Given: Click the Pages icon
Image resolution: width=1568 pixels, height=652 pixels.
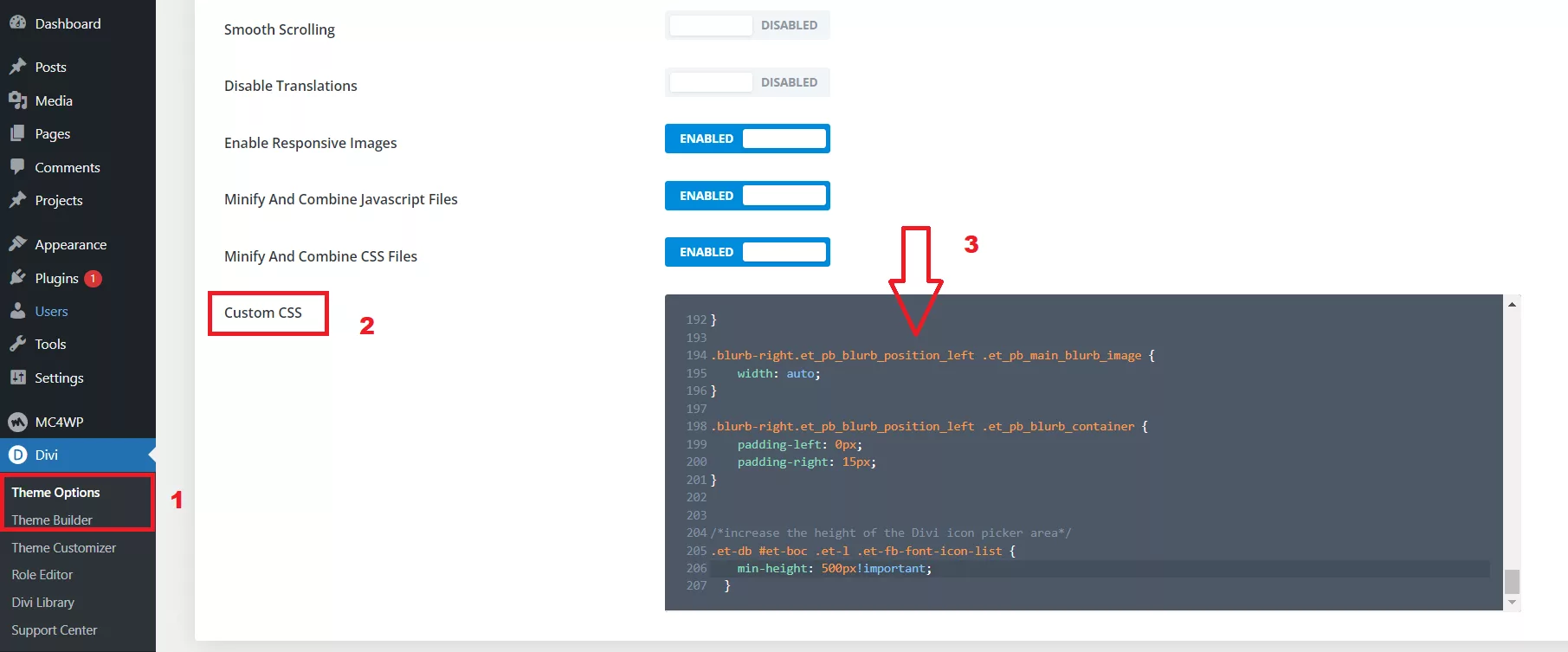Looking at the screenshot, I should click(17, 133).
